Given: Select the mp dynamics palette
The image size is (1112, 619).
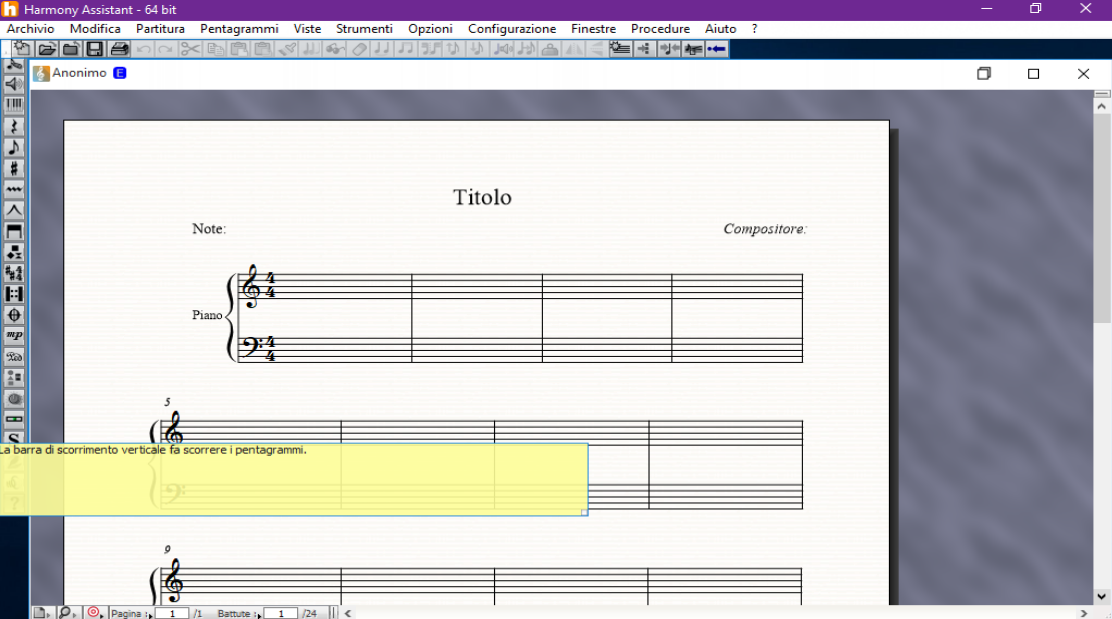Looking at the screenshot, I should coord(13,335).
